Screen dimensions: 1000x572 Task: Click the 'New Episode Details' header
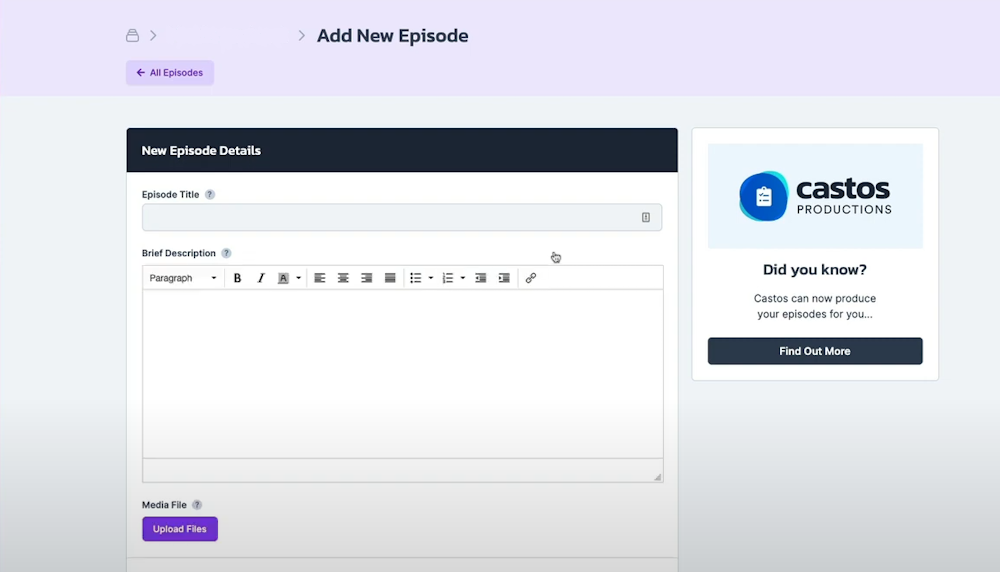coord(201,150)
